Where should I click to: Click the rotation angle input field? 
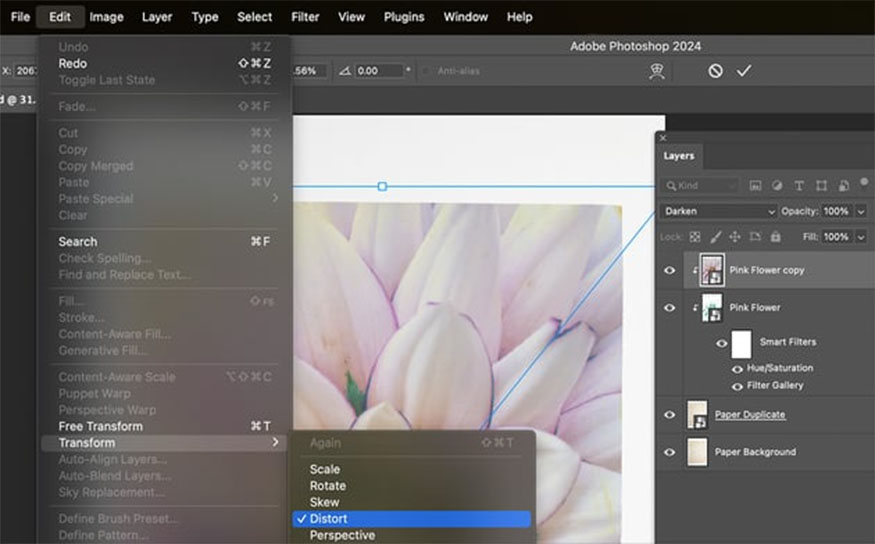[379, 71]
